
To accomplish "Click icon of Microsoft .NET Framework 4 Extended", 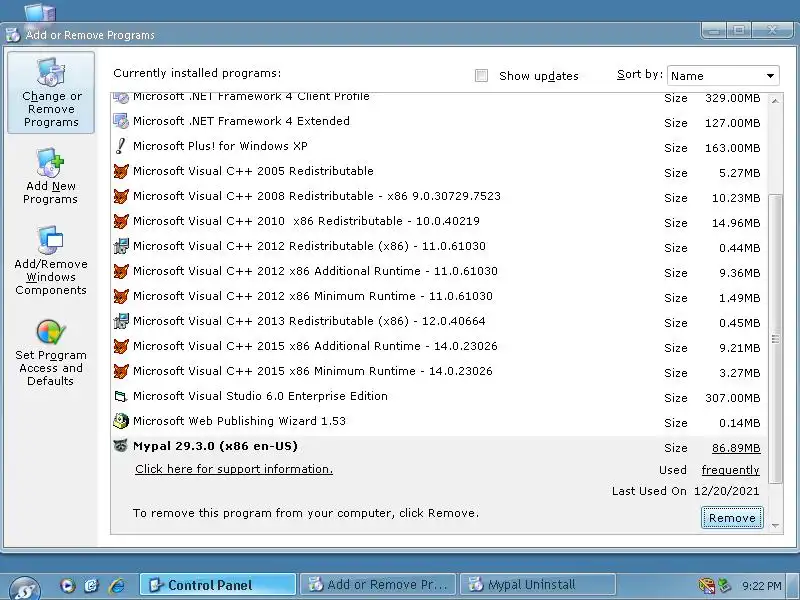I will 121,121.
